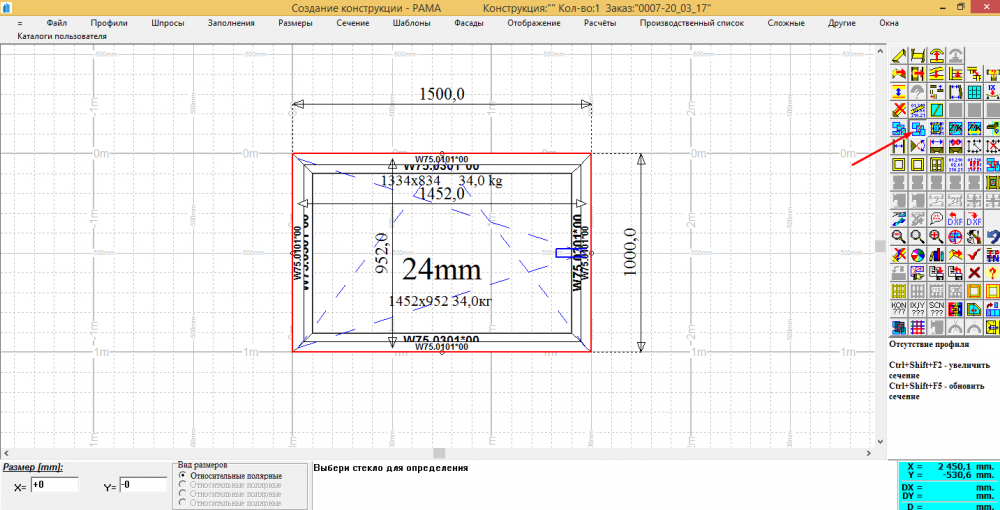This screenshot has width=1000, height=510.
Task: Open the Профили menu
Action: [x=109, y=23]
